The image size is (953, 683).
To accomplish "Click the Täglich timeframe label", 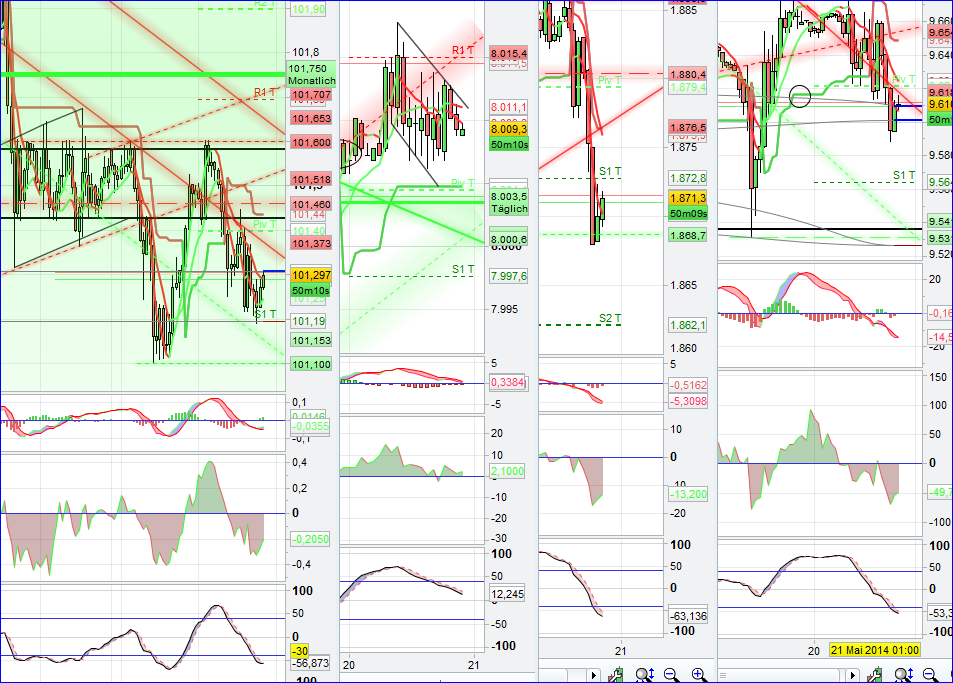I will click(x=508, y=209).
